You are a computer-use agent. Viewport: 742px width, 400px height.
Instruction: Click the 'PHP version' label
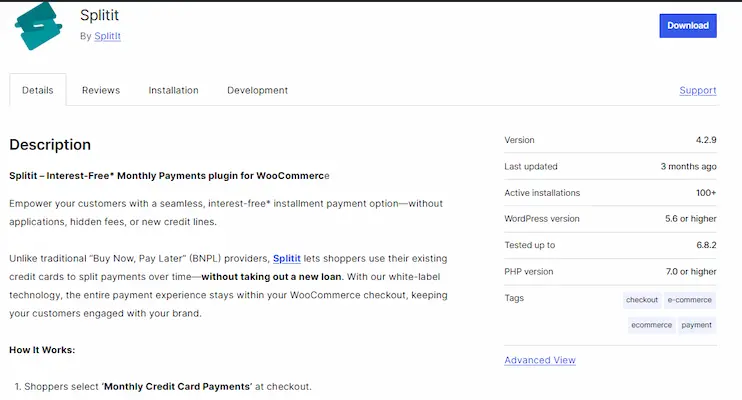[529, 272]
